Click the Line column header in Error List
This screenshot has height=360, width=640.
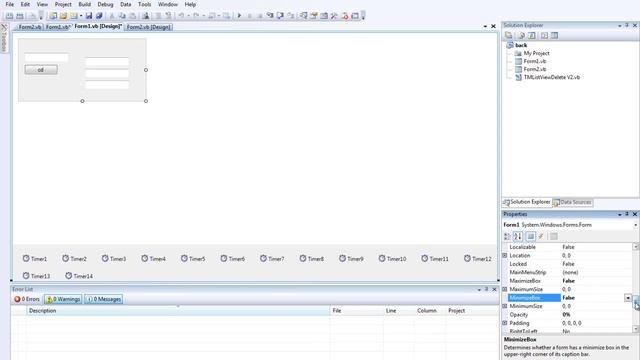[398, 311]
